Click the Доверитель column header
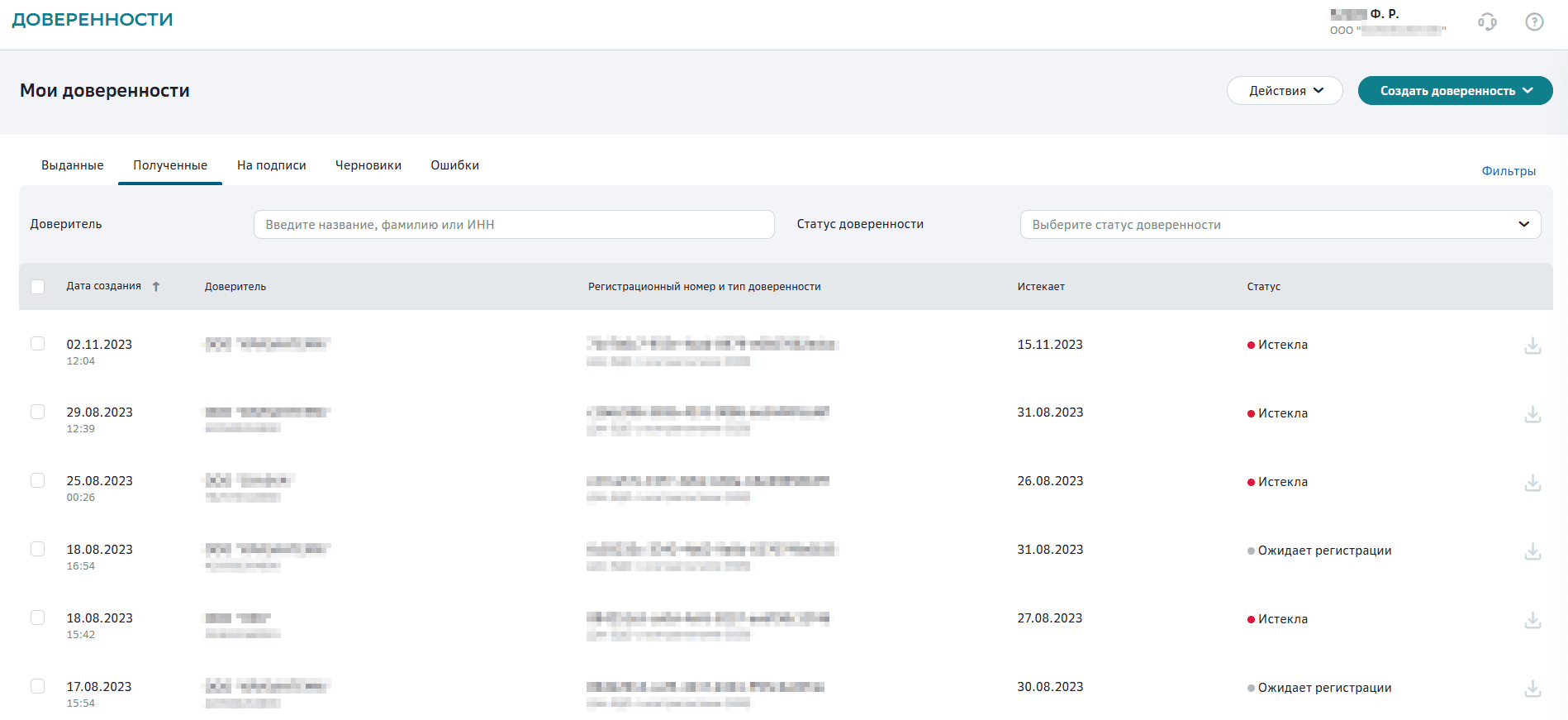1568x720 pixels. click(x=235, y=287)
